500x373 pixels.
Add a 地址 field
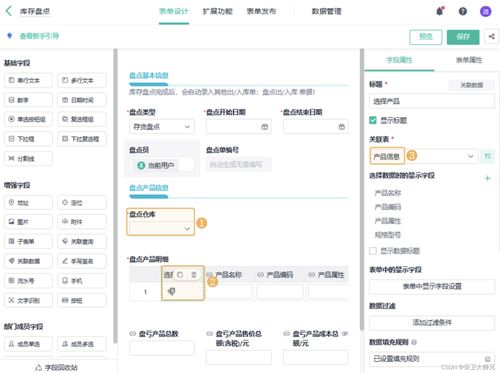point(28,202)
